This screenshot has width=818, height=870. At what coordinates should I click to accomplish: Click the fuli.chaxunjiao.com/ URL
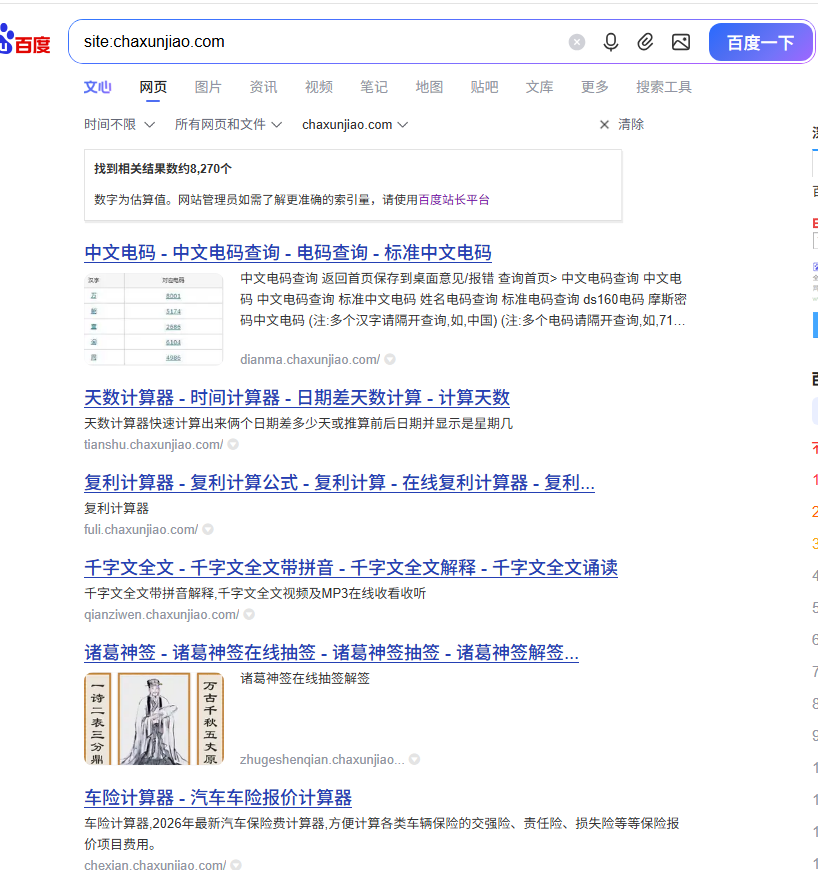[141, 529]
